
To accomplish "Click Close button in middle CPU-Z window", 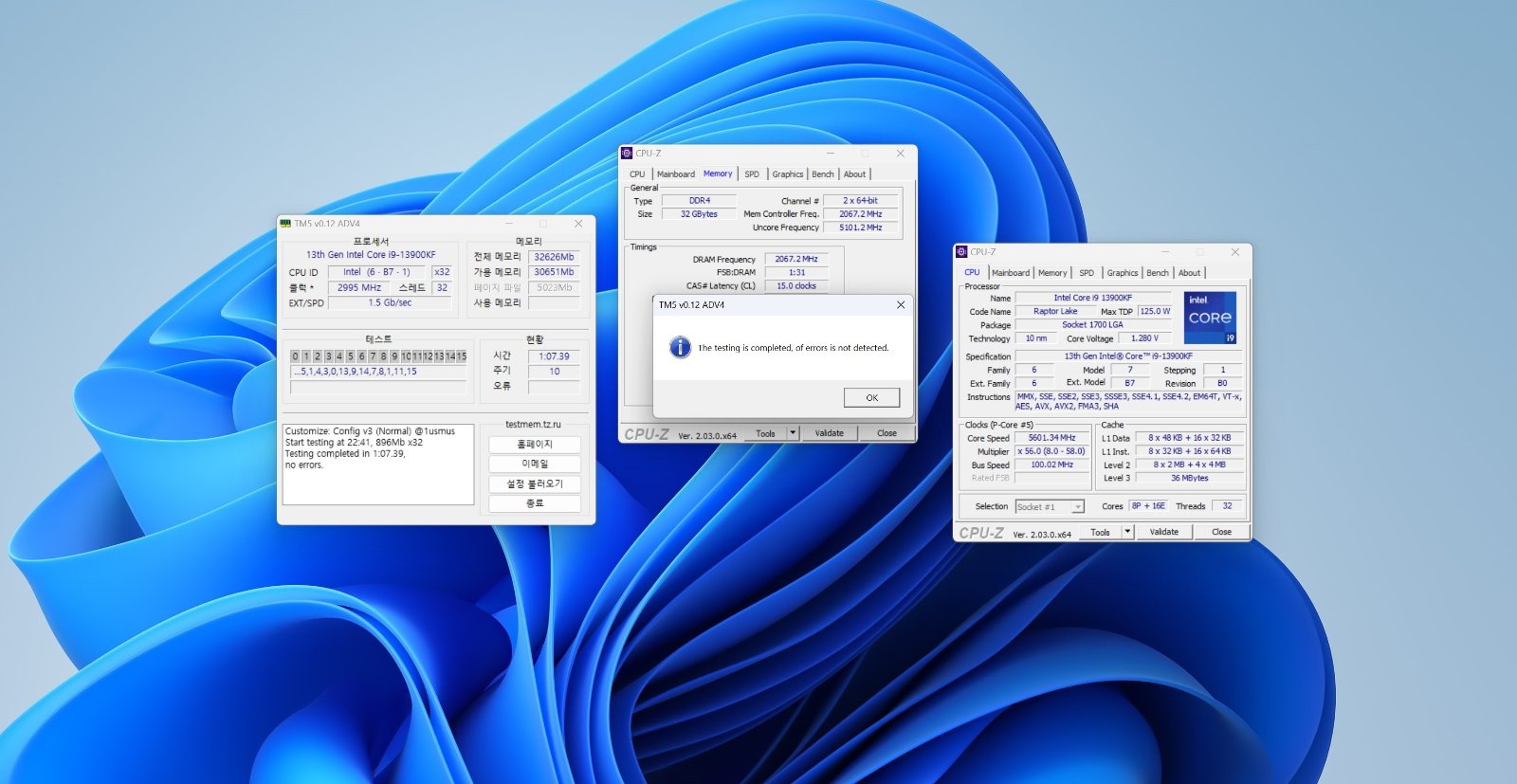I will coord(886,433).
